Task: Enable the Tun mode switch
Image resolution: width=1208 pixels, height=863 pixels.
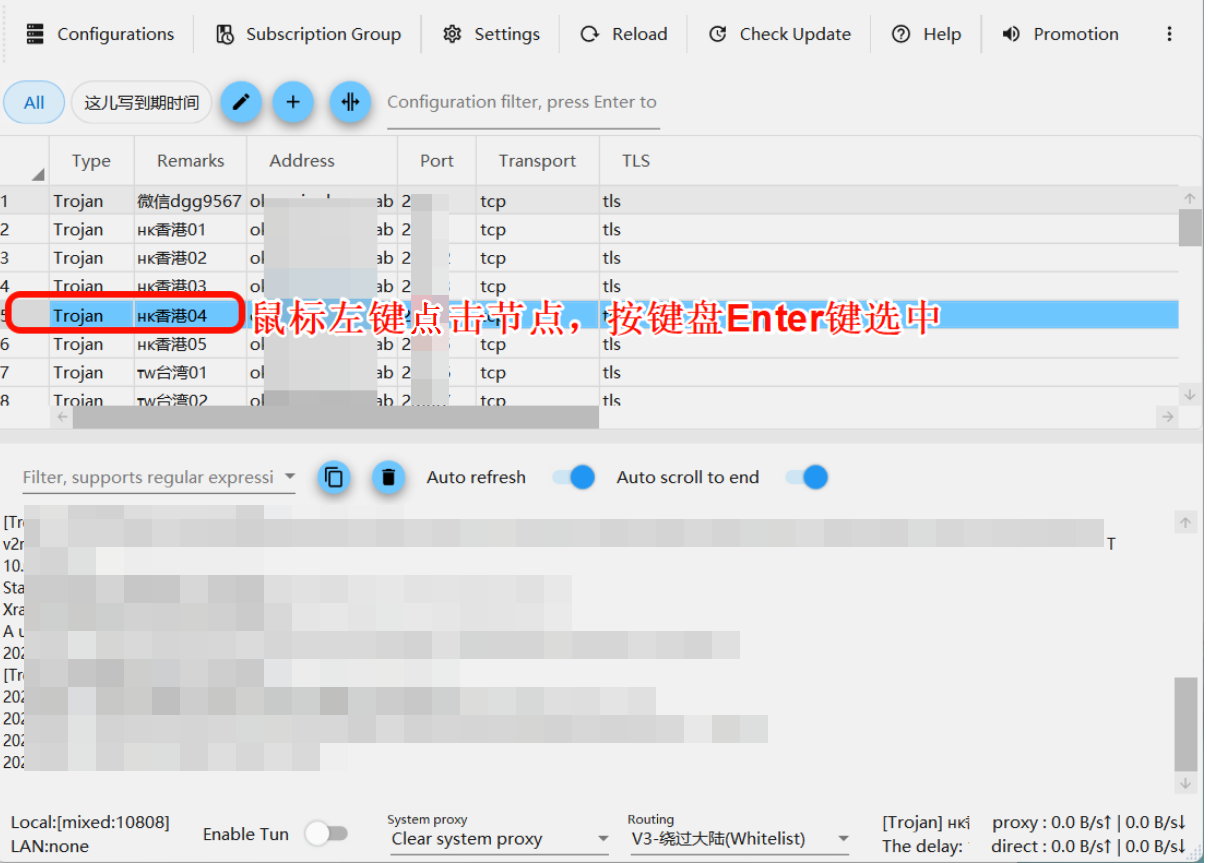Action: tap(326, 833)
